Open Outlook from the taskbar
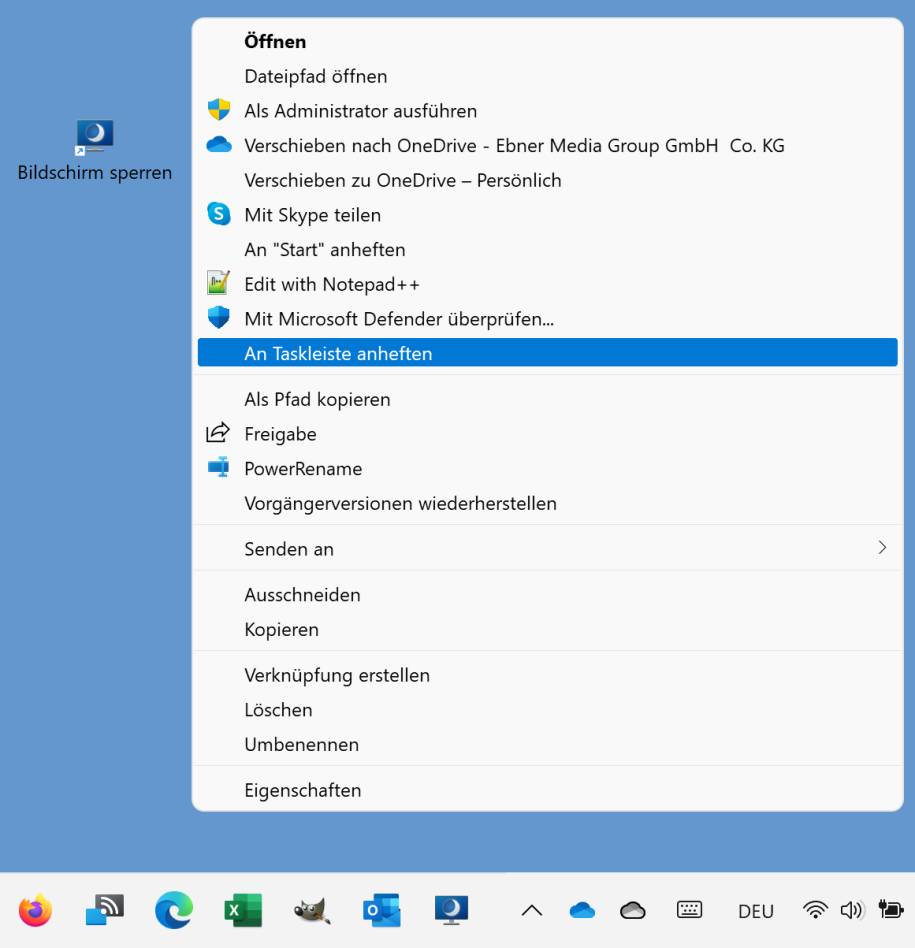Screen dimensions: 915x948 [x=381, y=910]
